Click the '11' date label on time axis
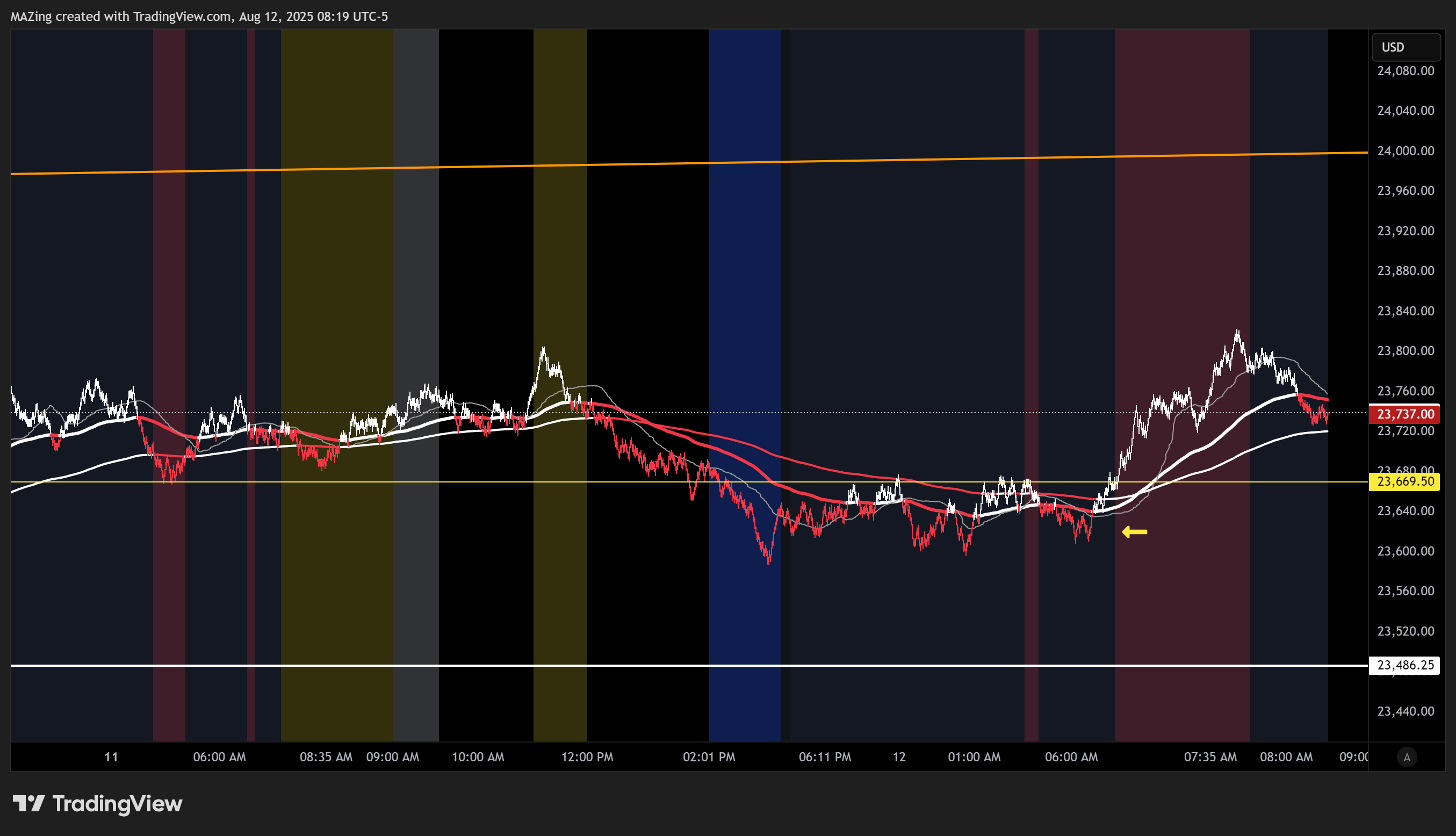Screen dimensions: 1456x836 point(111,758)
